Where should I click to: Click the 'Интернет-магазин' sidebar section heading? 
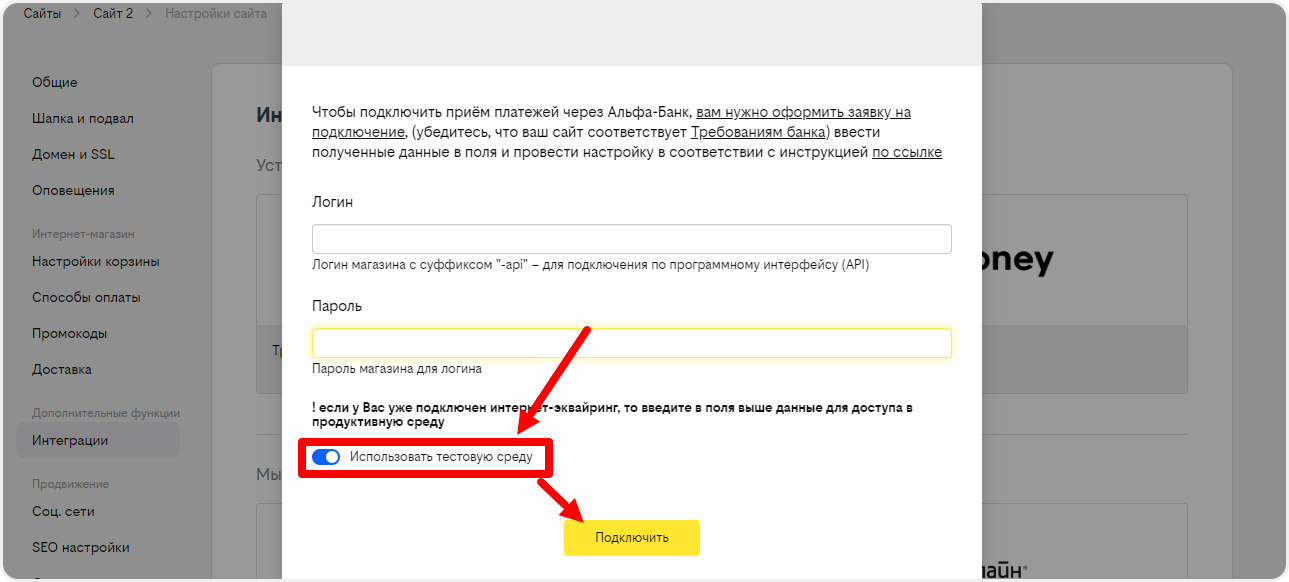coord(83,234)
